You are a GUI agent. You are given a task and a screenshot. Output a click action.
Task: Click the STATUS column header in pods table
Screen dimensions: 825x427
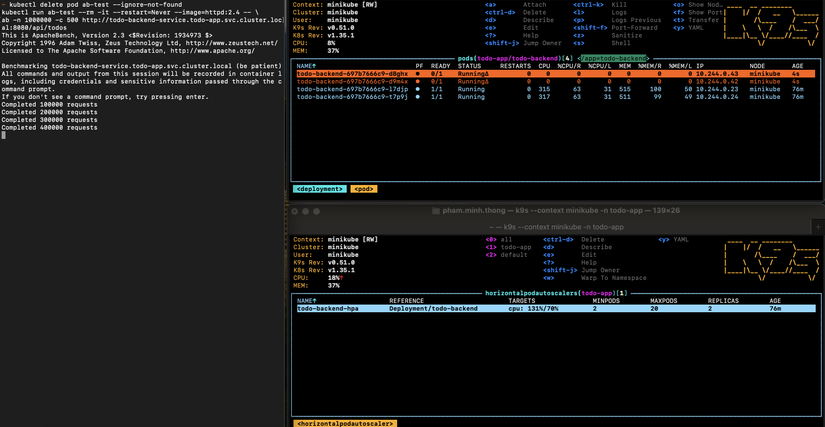coord(469,66)
